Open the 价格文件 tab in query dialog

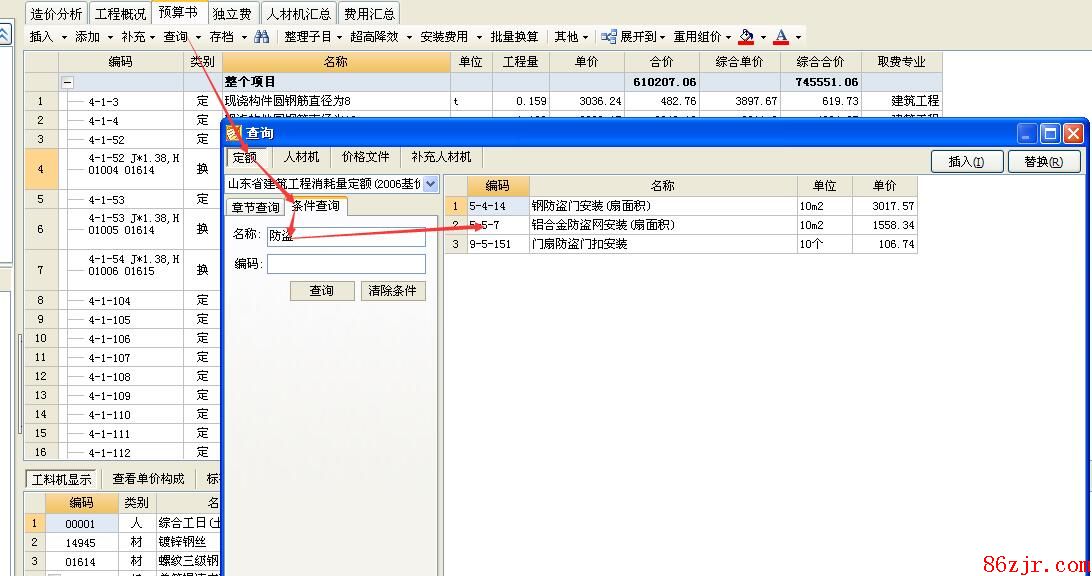[365, 157]
